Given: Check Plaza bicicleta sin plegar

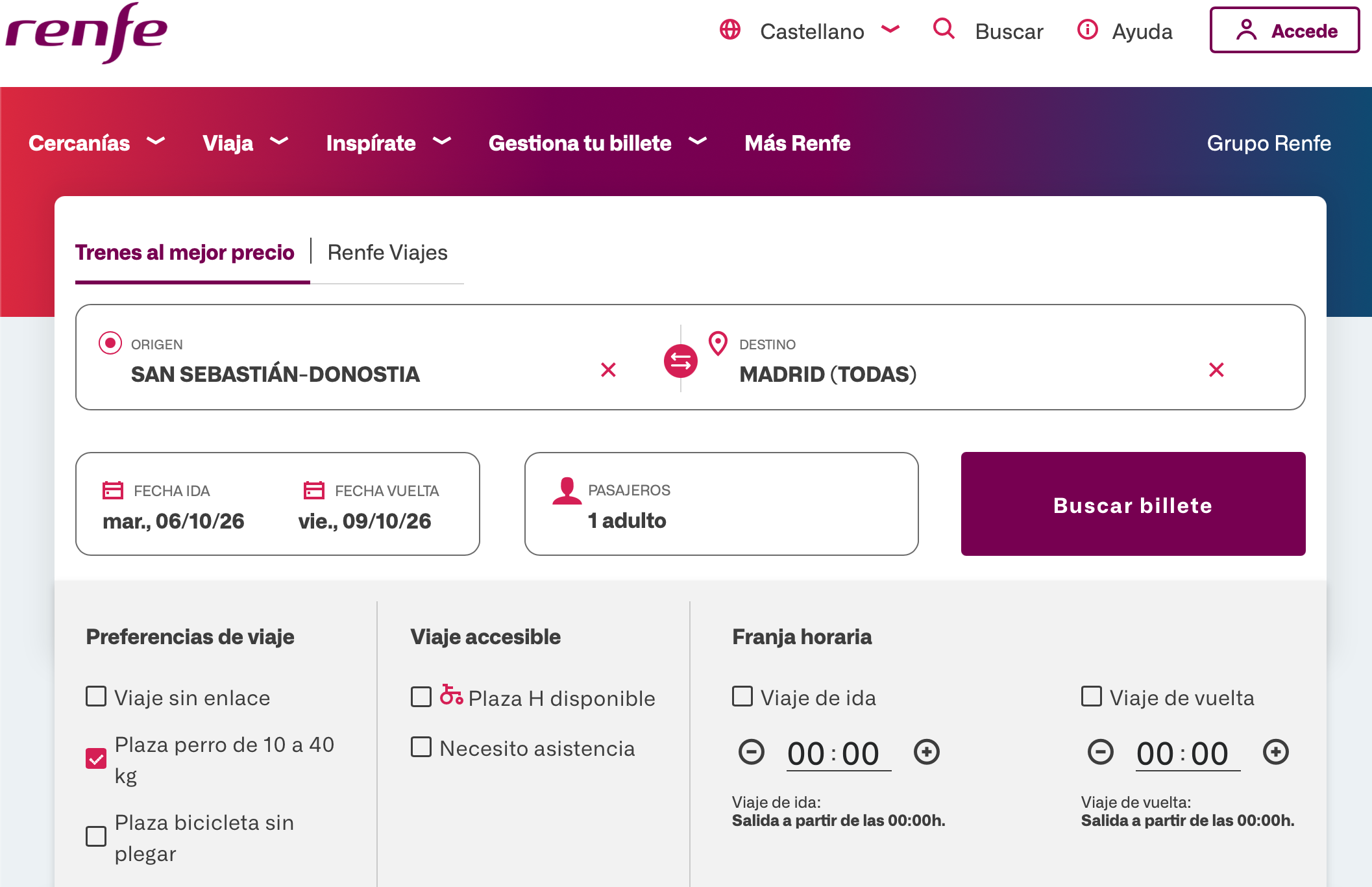Looking at the screenshot, I should coord(96,836).
